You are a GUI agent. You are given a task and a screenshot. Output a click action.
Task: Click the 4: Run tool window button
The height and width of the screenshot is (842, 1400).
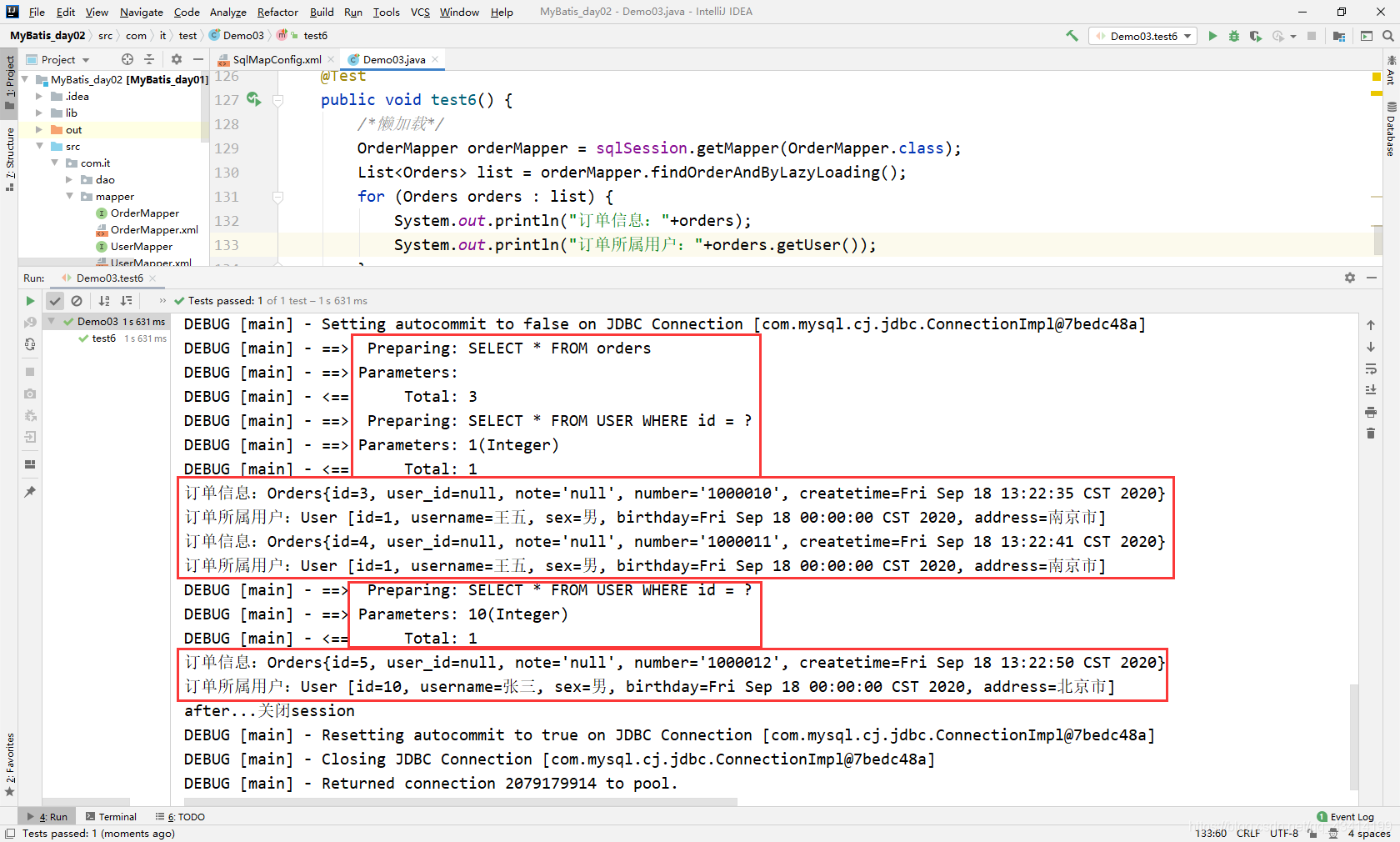click(47, 817)
